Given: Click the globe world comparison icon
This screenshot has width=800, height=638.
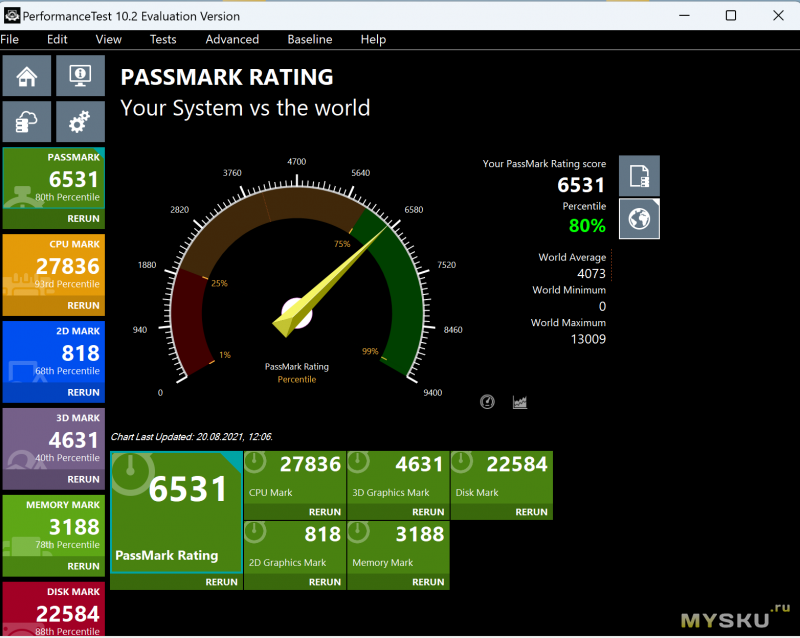Looking at the screenshot, I should [x=639, y=218].
